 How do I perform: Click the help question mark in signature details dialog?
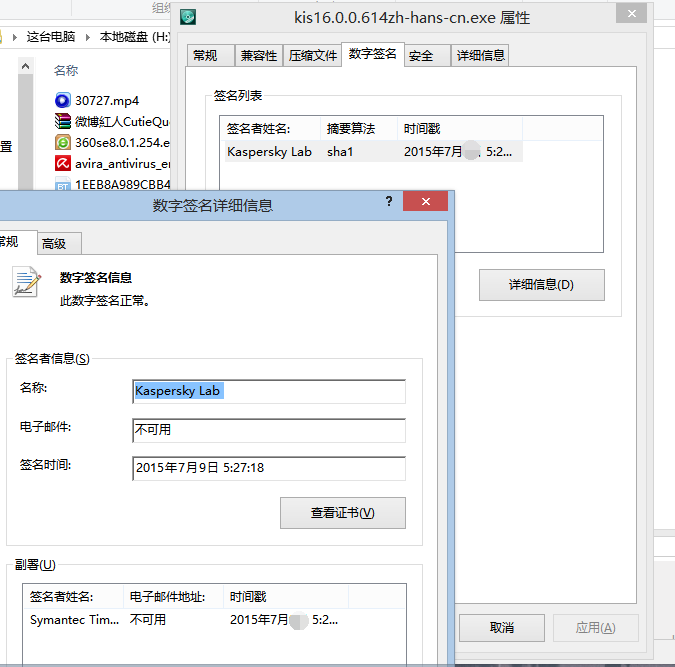389,201
